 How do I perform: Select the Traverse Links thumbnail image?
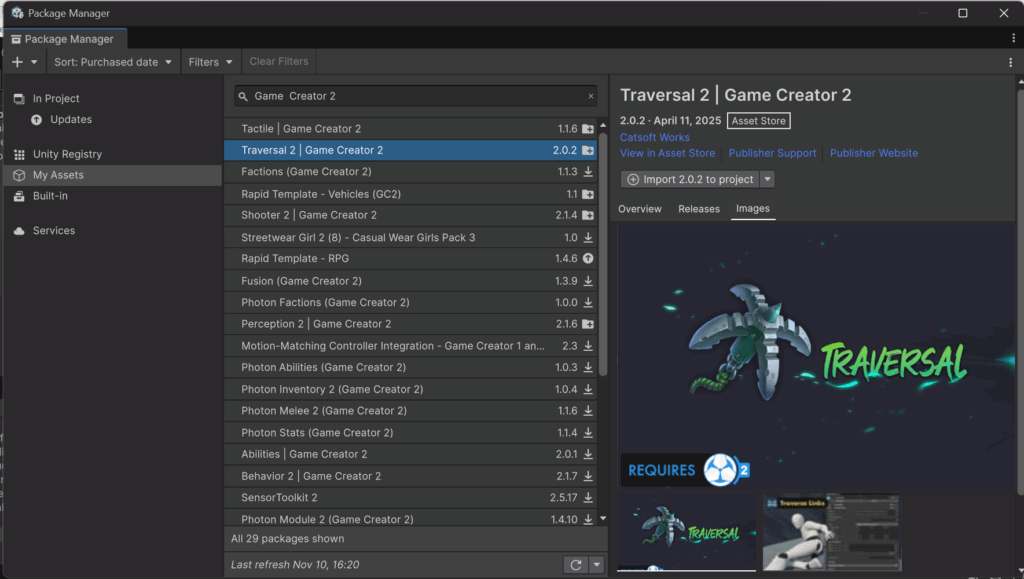[x=832, y=532]
